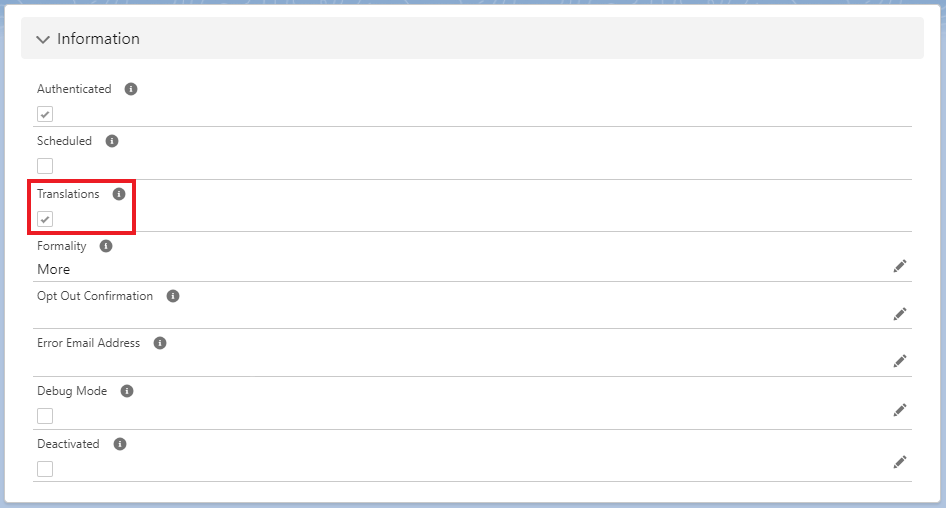Edit Error Email Address via pencil icon

click(900, 360)
